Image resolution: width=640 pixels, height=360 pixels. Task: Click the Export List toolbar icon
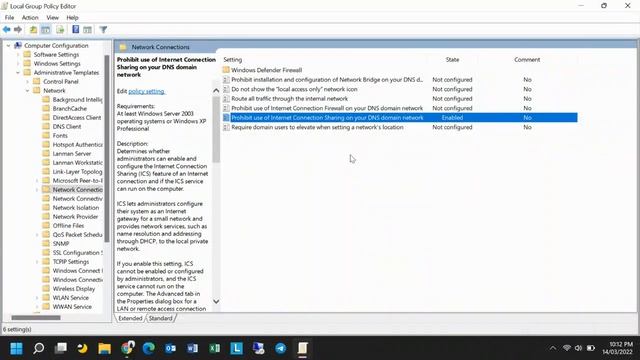point(60,29)
